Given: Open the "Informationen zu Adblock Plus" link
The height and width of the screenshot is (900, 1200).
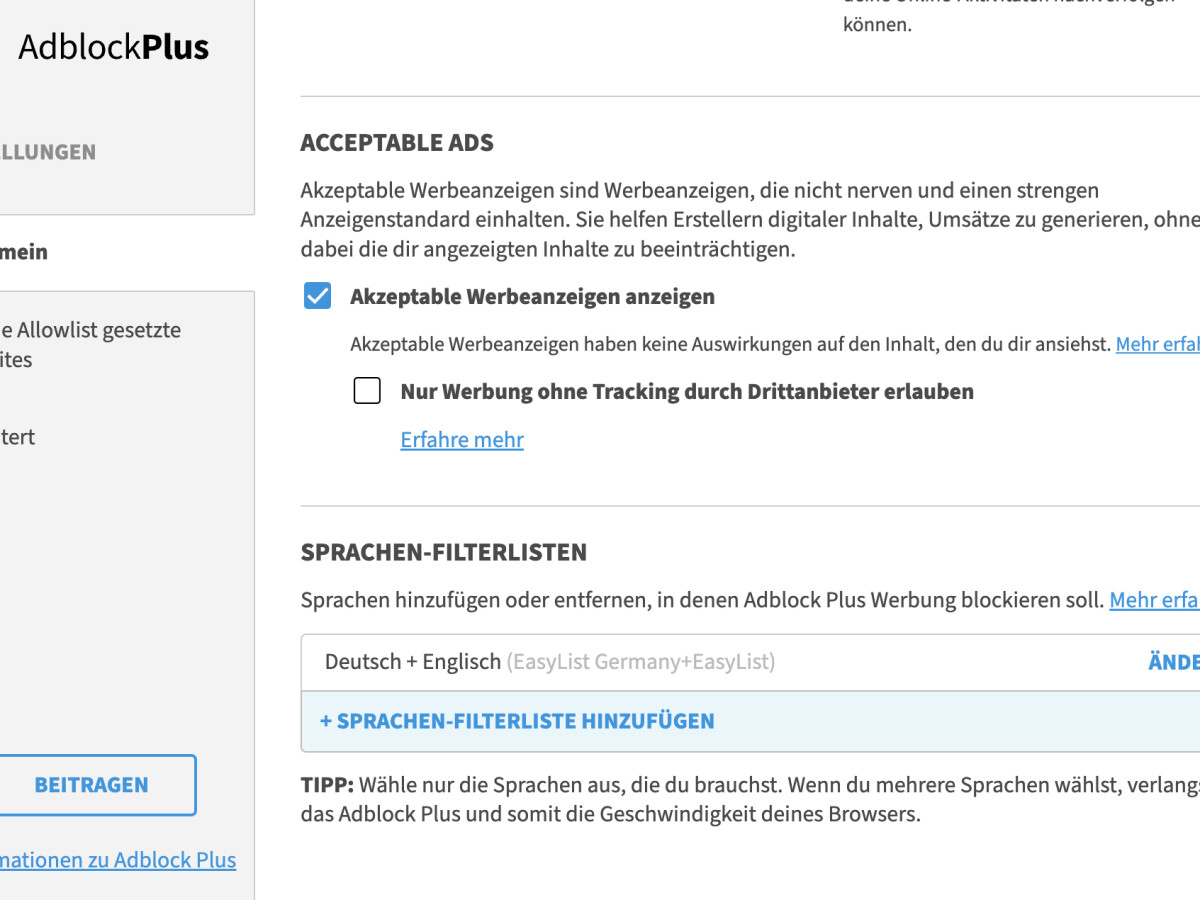Looking at the screenshot, I should click(x=118, y=860).
